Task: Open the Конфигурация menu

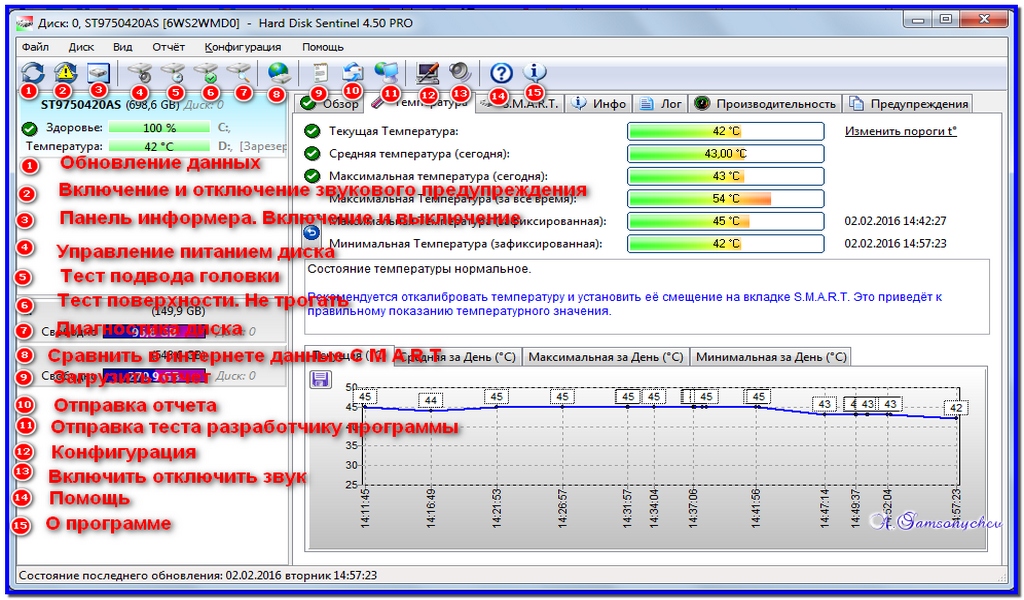Action: click(242, 47)
